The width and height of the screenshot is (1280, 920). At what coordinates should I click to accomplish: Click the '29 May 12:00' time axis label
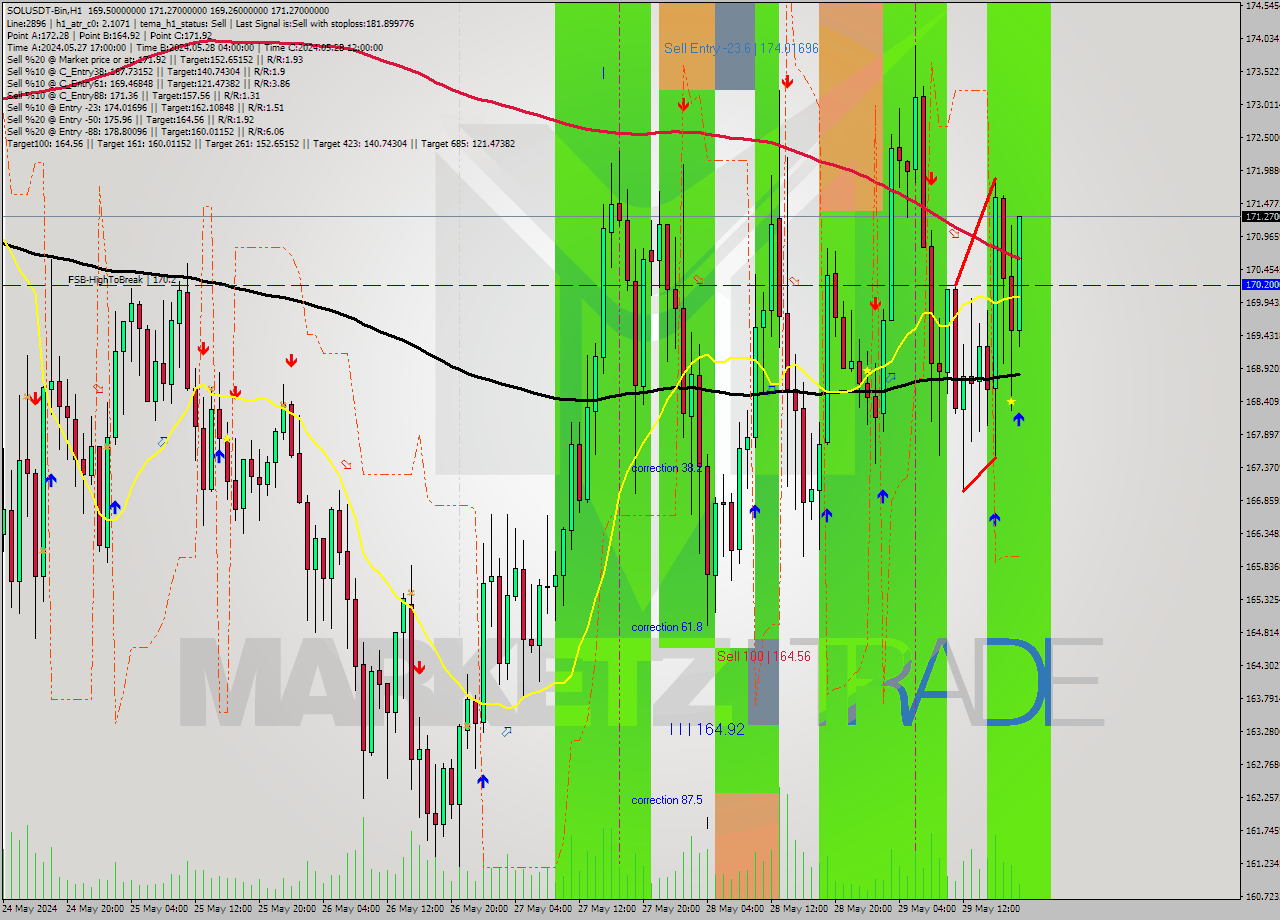990,910
